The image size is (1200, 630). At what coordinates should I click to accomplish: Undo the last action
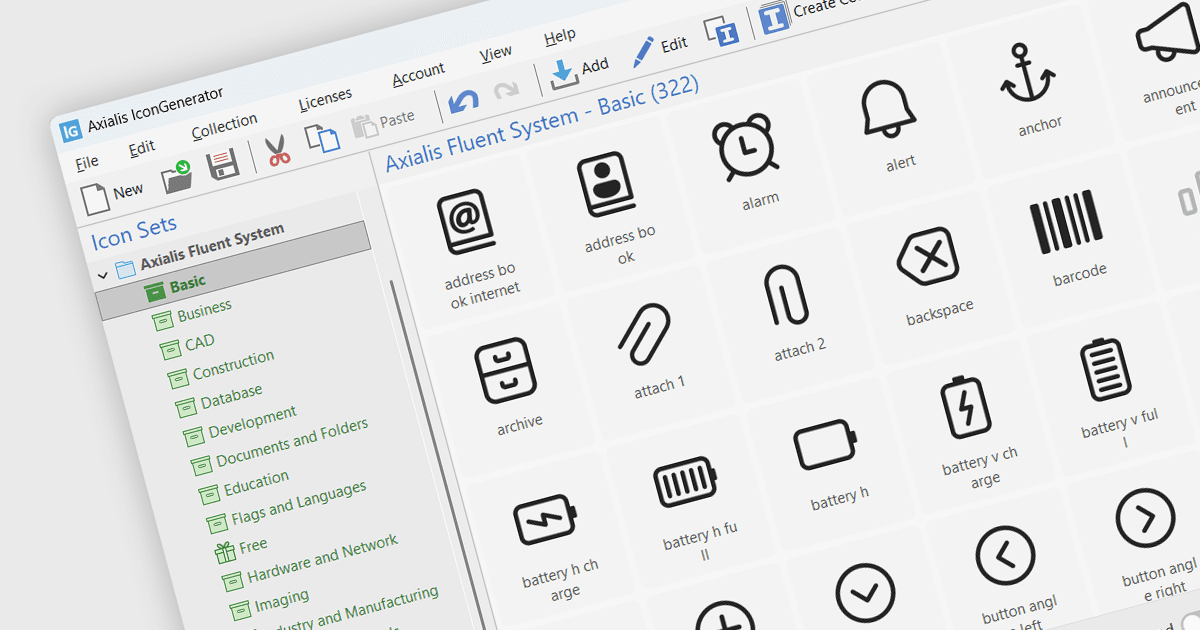click(463, 102)
